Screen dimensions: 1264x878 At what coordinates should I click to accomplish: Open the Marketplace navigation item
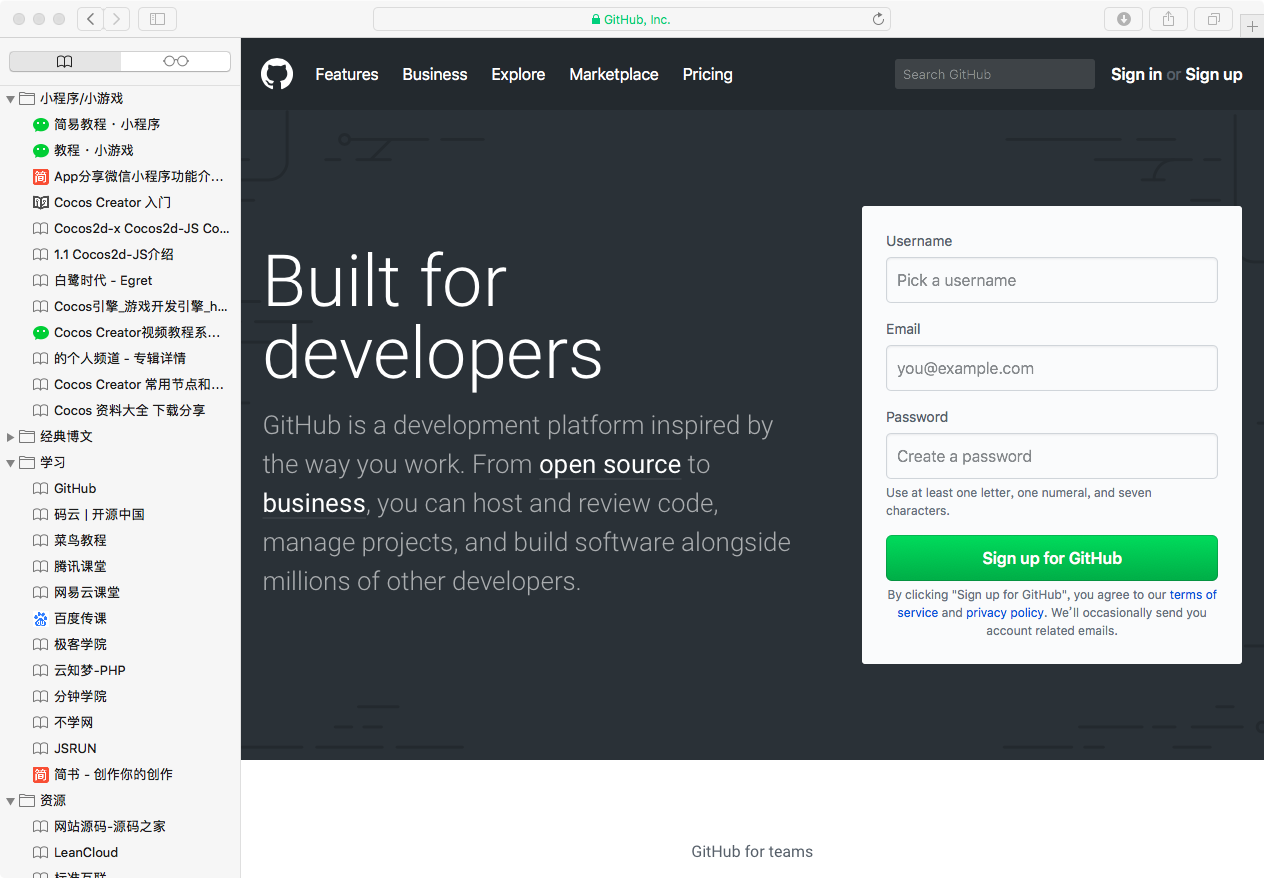[x=614, y=74]
